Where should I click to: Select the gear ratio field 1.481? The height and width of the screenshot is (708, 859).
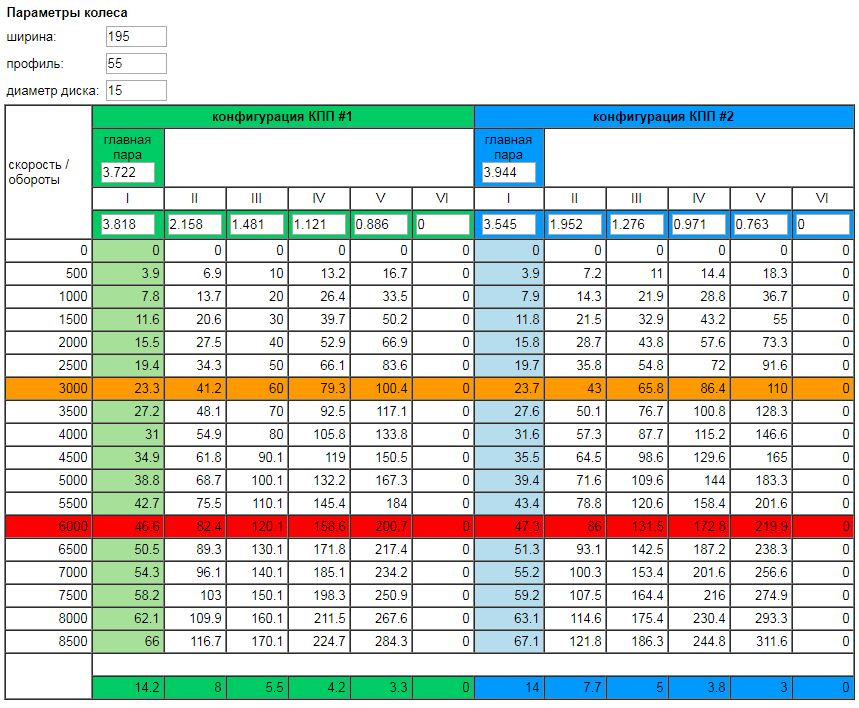click(256, 225)
